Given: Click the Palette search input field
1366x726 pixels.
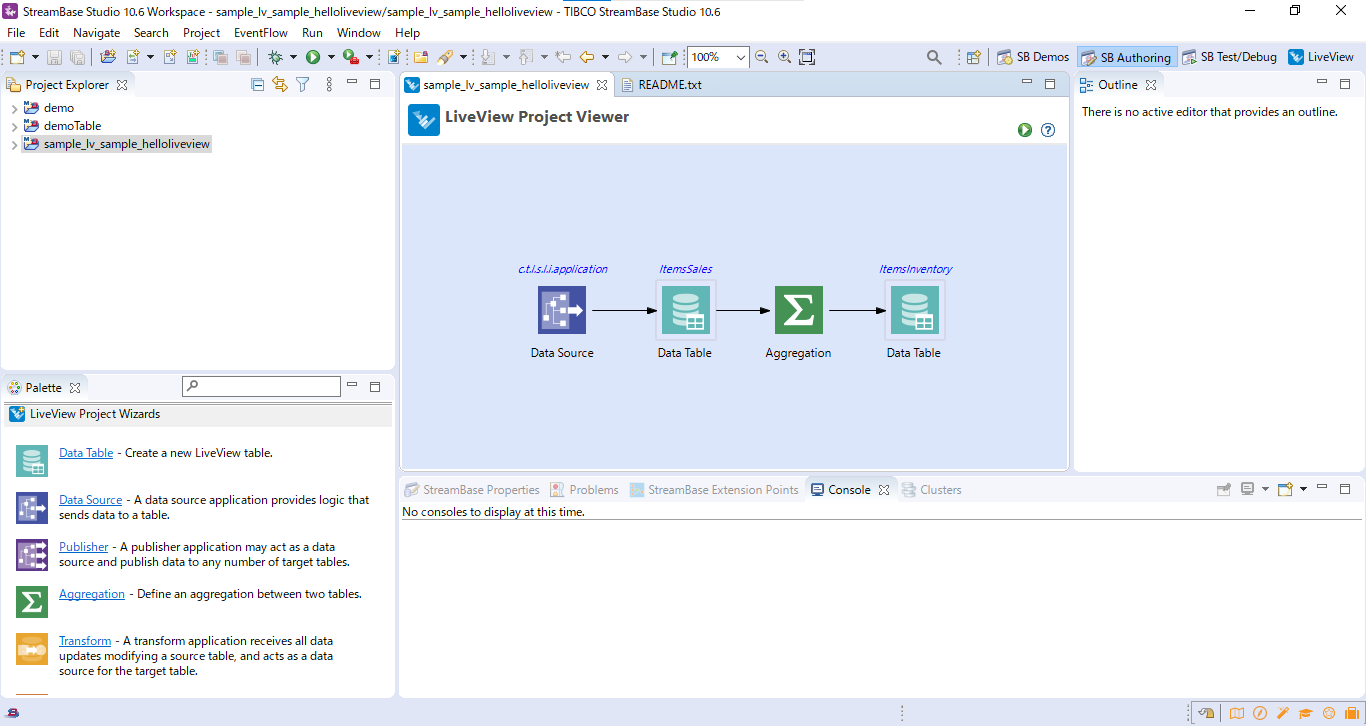Looking at the screenshot, I should 261,386.
